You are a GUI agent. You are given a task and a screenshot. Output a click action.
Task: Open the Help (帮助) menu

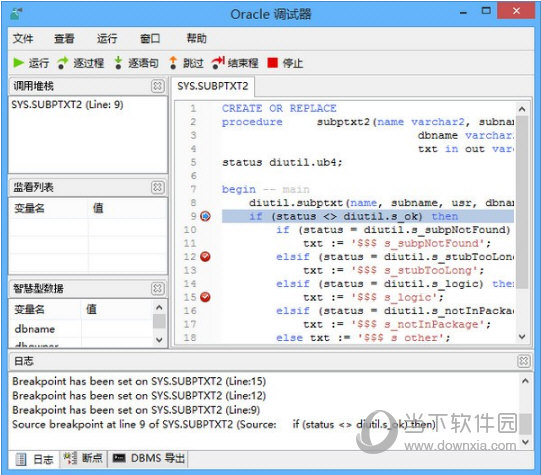(x=196, y=38)
